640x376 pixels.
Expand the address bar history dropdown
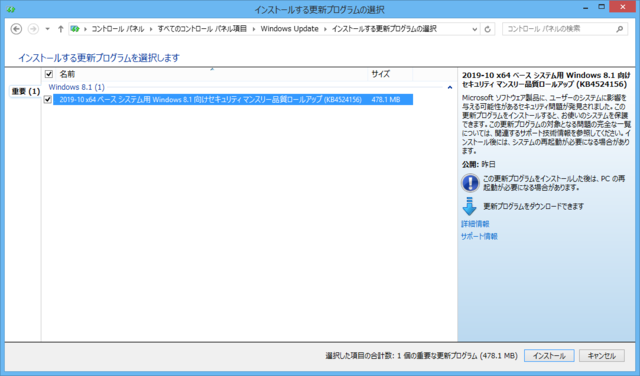(474, 29)
